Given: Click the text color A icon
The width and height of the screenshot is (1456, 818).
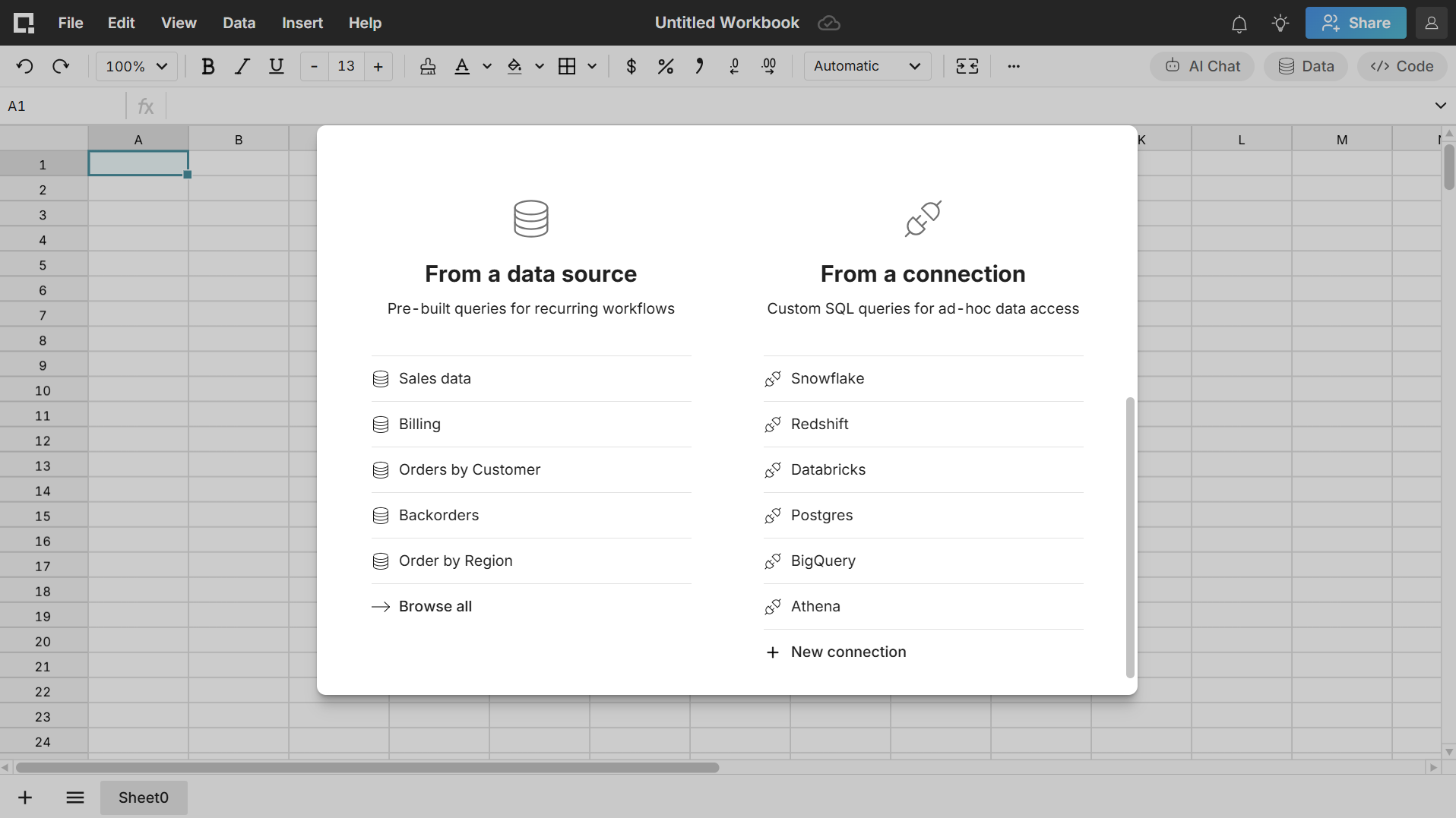Looking at the screenshot, I should pyautogui.click(x=462, y=66).
